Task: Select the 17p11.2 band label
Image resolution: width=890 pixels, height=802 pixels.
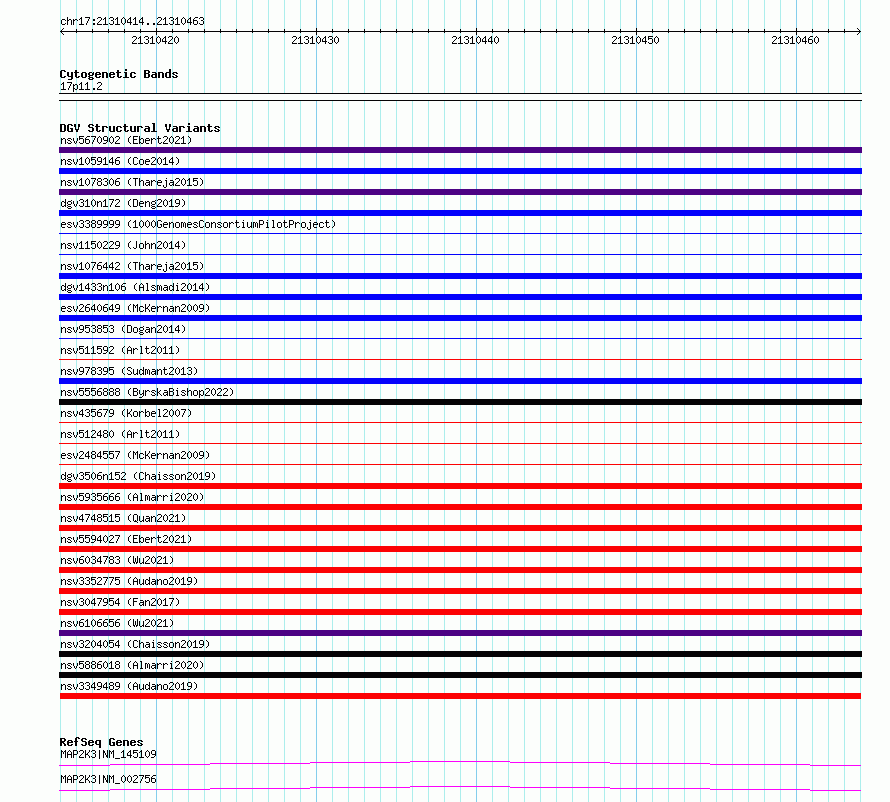Action: (81, 86)
